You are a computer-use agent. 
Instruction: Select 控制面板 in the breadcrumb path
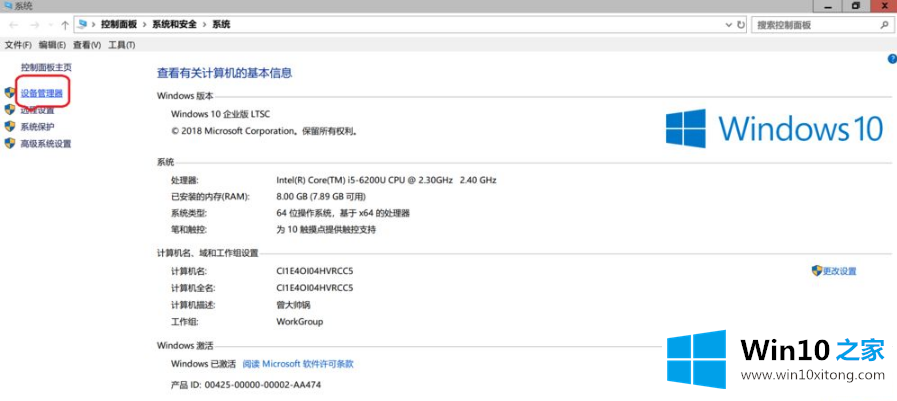click(117, 25)
